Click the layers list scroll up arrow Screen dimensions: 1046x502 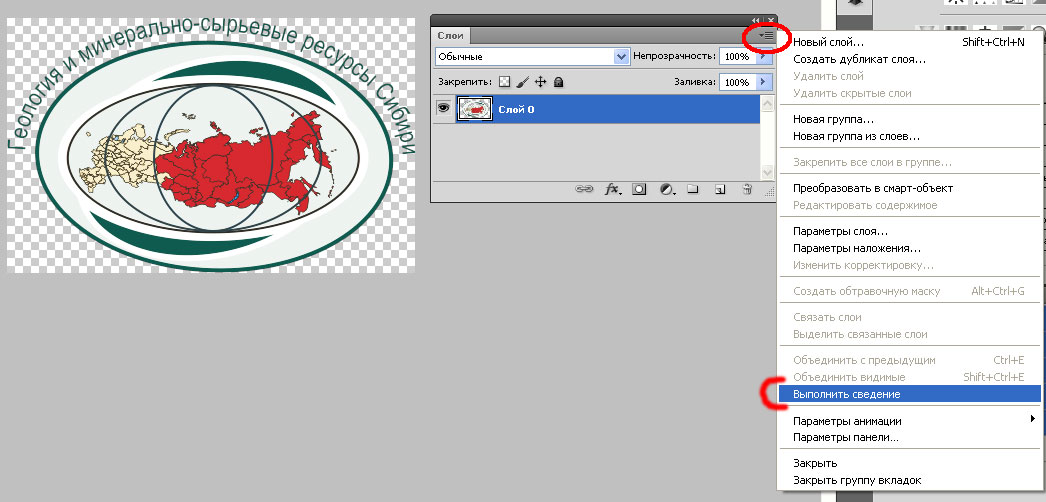(768, 103)
